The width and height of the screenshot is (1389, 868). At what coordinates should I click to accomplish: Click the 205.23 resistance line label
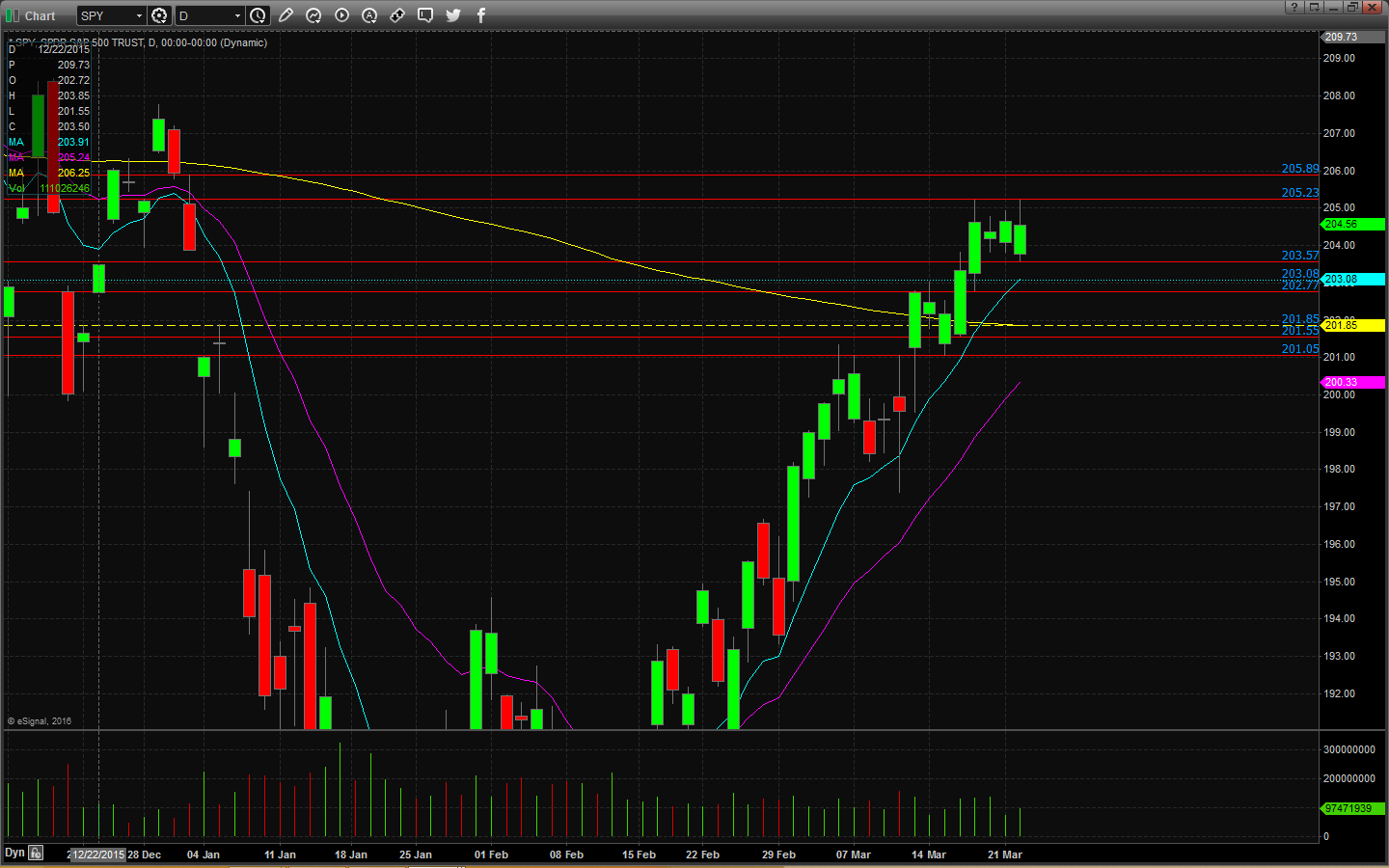[1299, 193]
